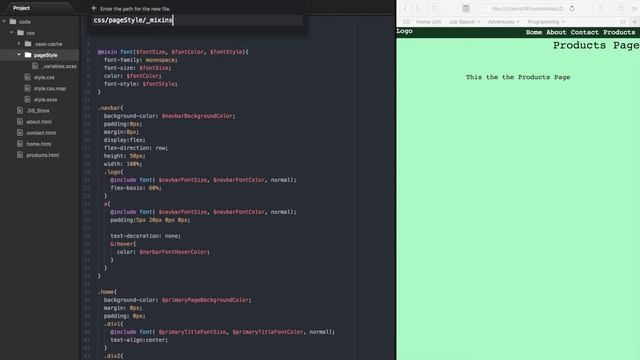Go back in Safari browser
640x360 pixels.
click(405, 9)
